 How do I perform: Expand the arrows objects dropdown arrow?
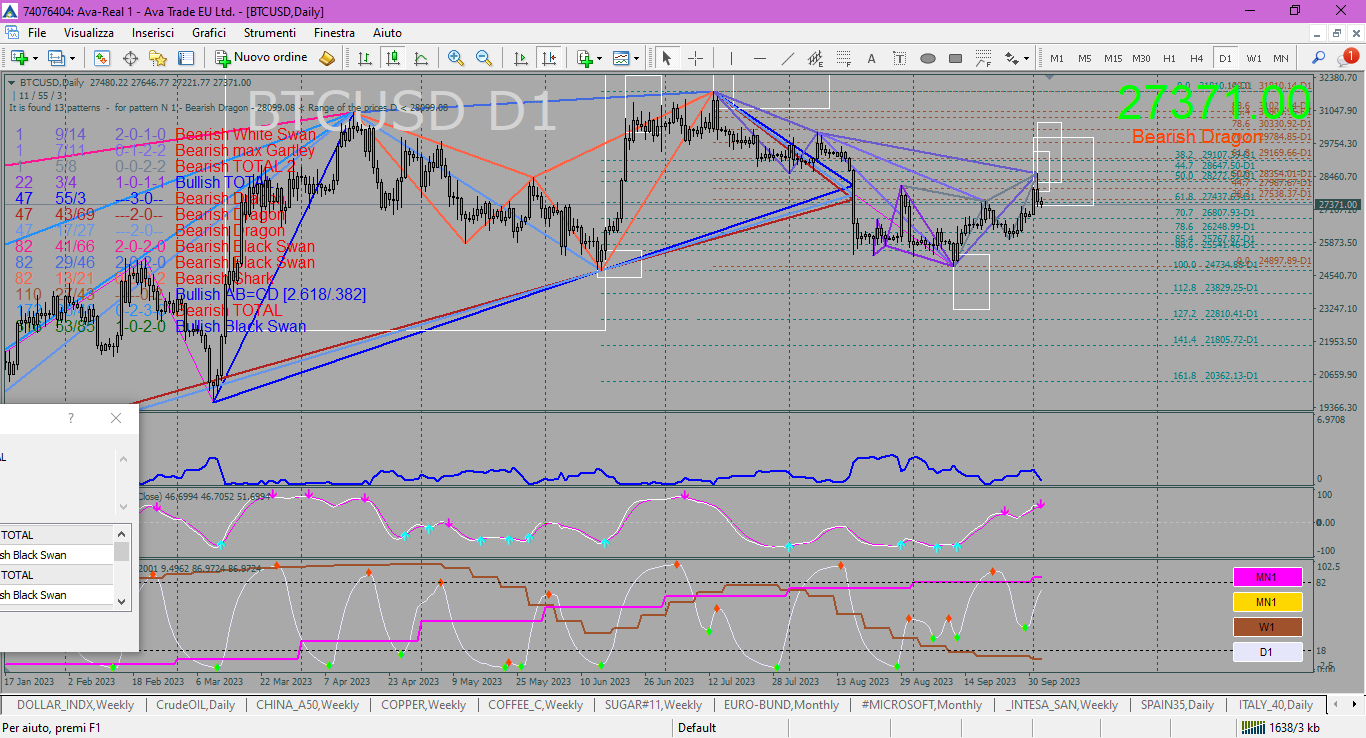pyautogui.click(x=1026, y=58)
